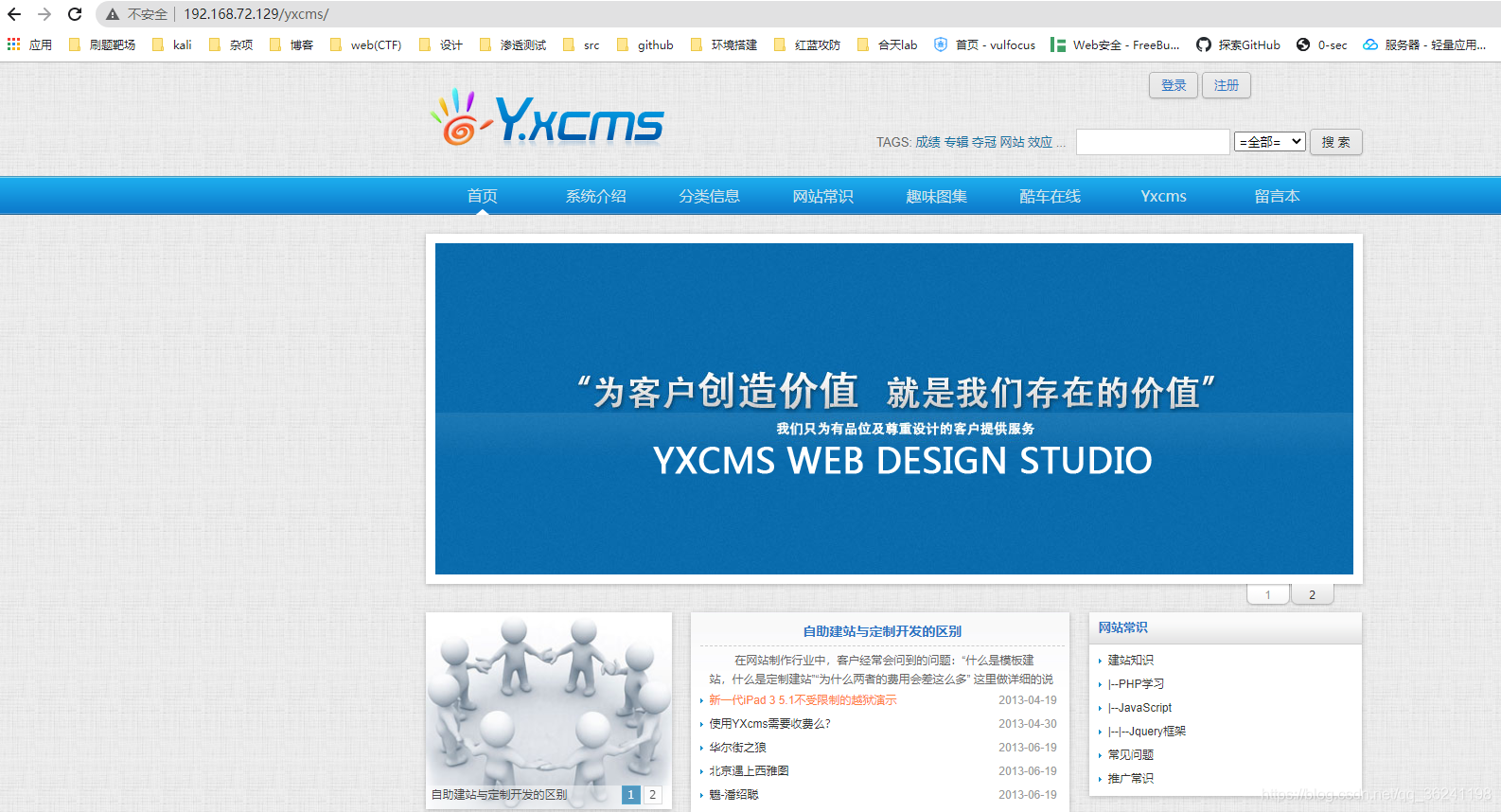Open the 首页 - vulfocus bookmark
This screenshot has height=812, width=1501.
(x=984, y=44)
